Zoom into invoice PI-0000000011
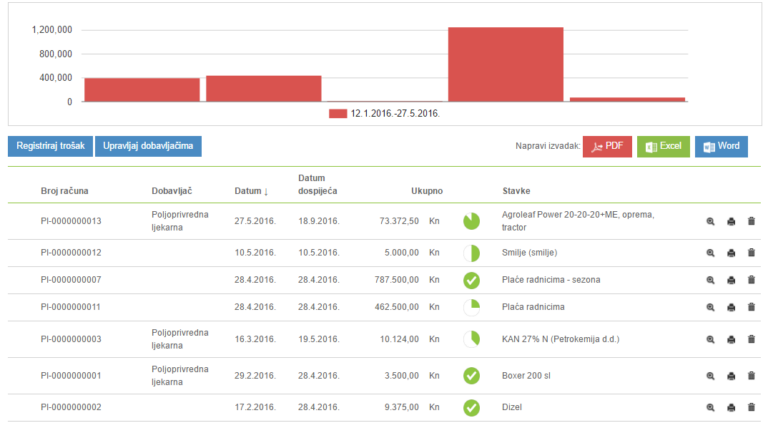 tap(710, 307)
